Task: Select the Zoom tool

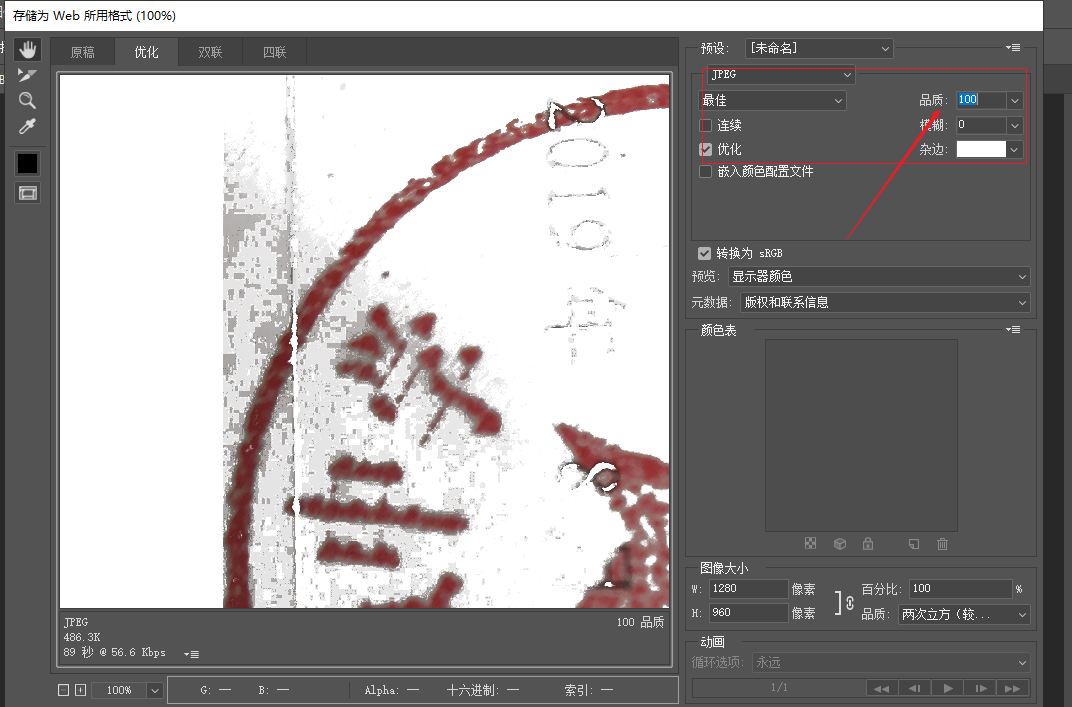Action: tap(27, 101)
